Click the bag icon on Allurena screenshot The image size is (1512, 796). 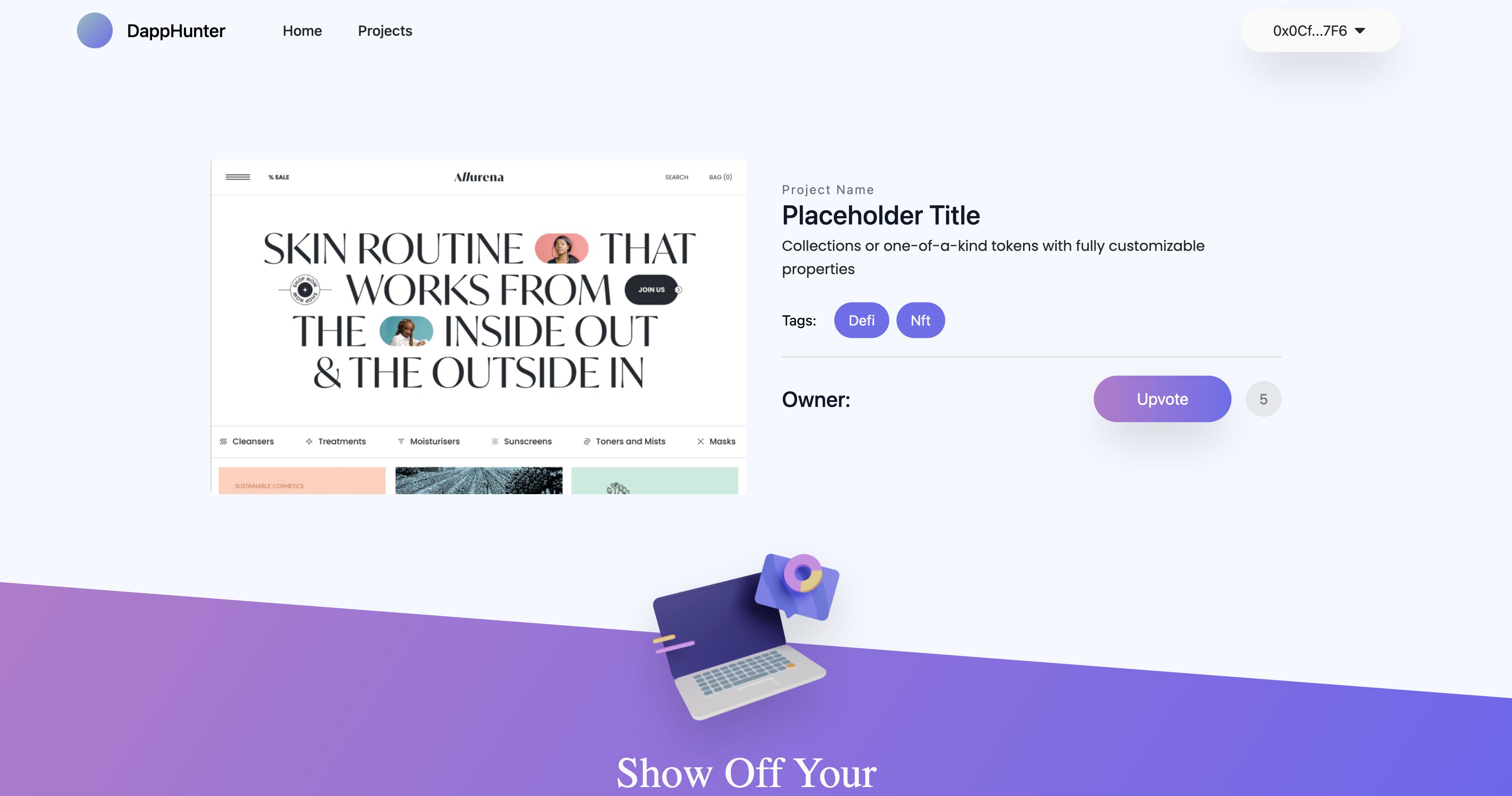(x=720, y=177)
